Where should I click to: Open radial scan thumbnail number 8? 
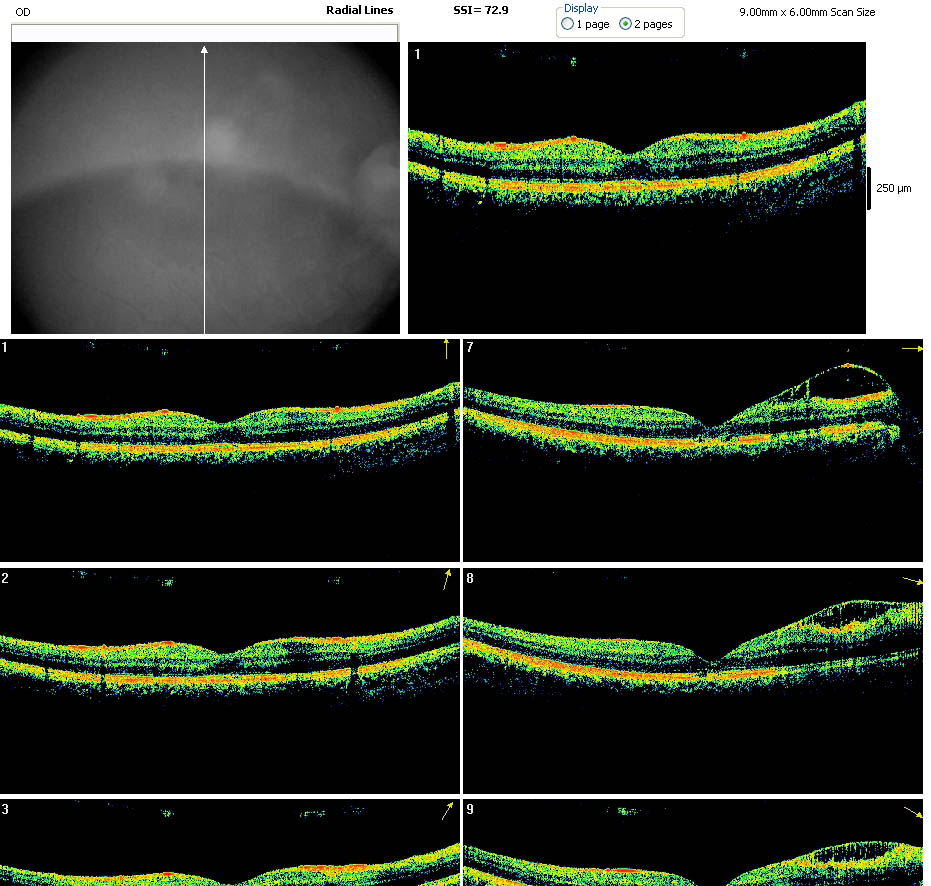[x=693, y=681]
